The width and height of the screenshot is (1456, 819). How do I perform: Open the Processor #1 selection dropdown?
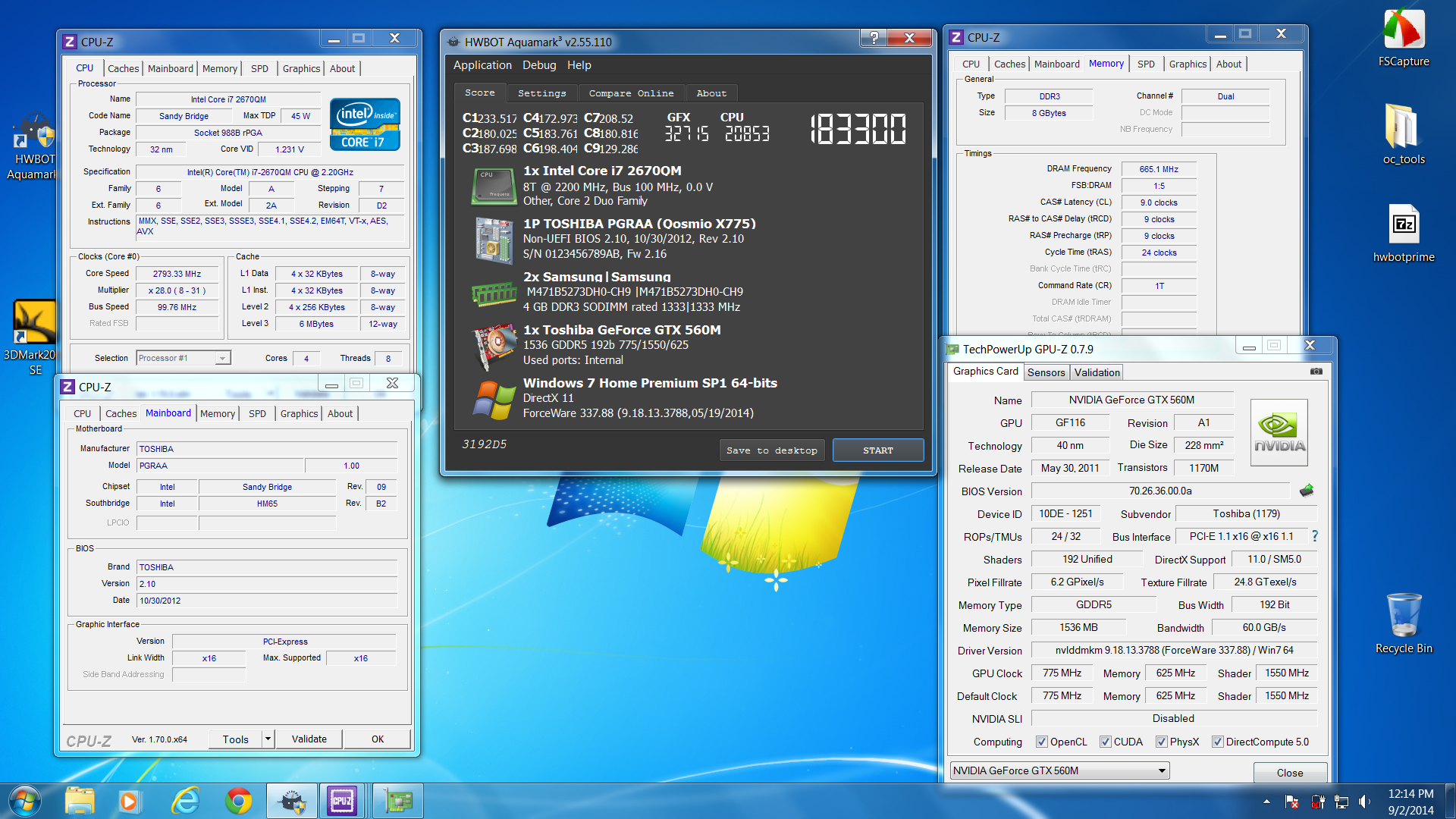(x=184, y=358)
